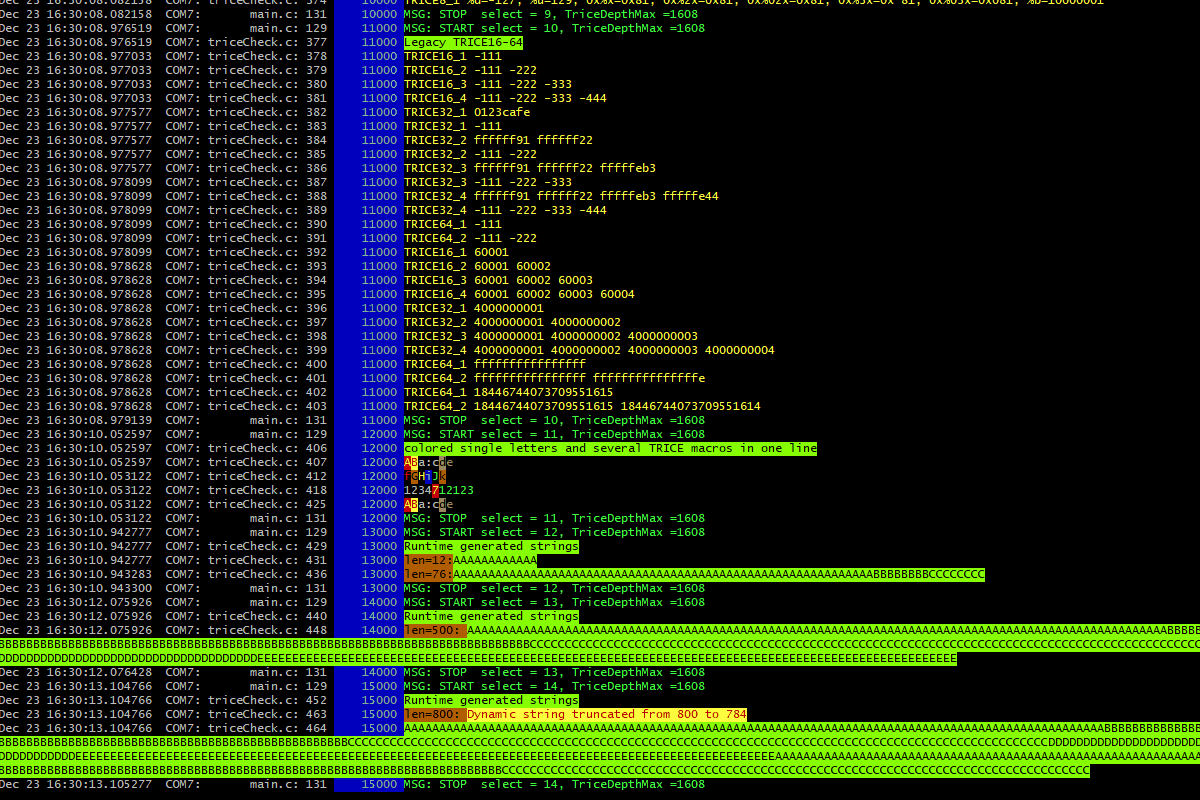
Task: Click "Runtime generated strings" on triceCheck.c line 440
Action: [491, 616]
